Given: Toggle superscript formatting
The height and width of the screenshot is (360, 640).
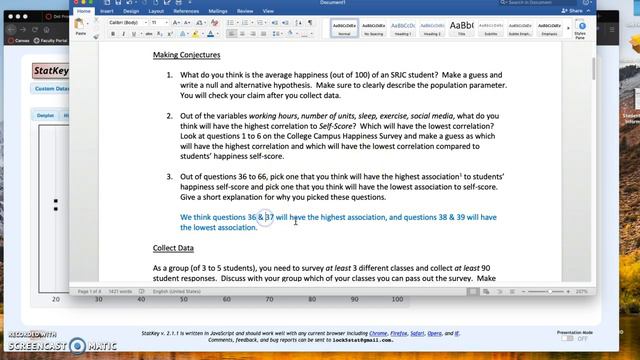Looking at the screenshot, I should (x=170, y=34).
